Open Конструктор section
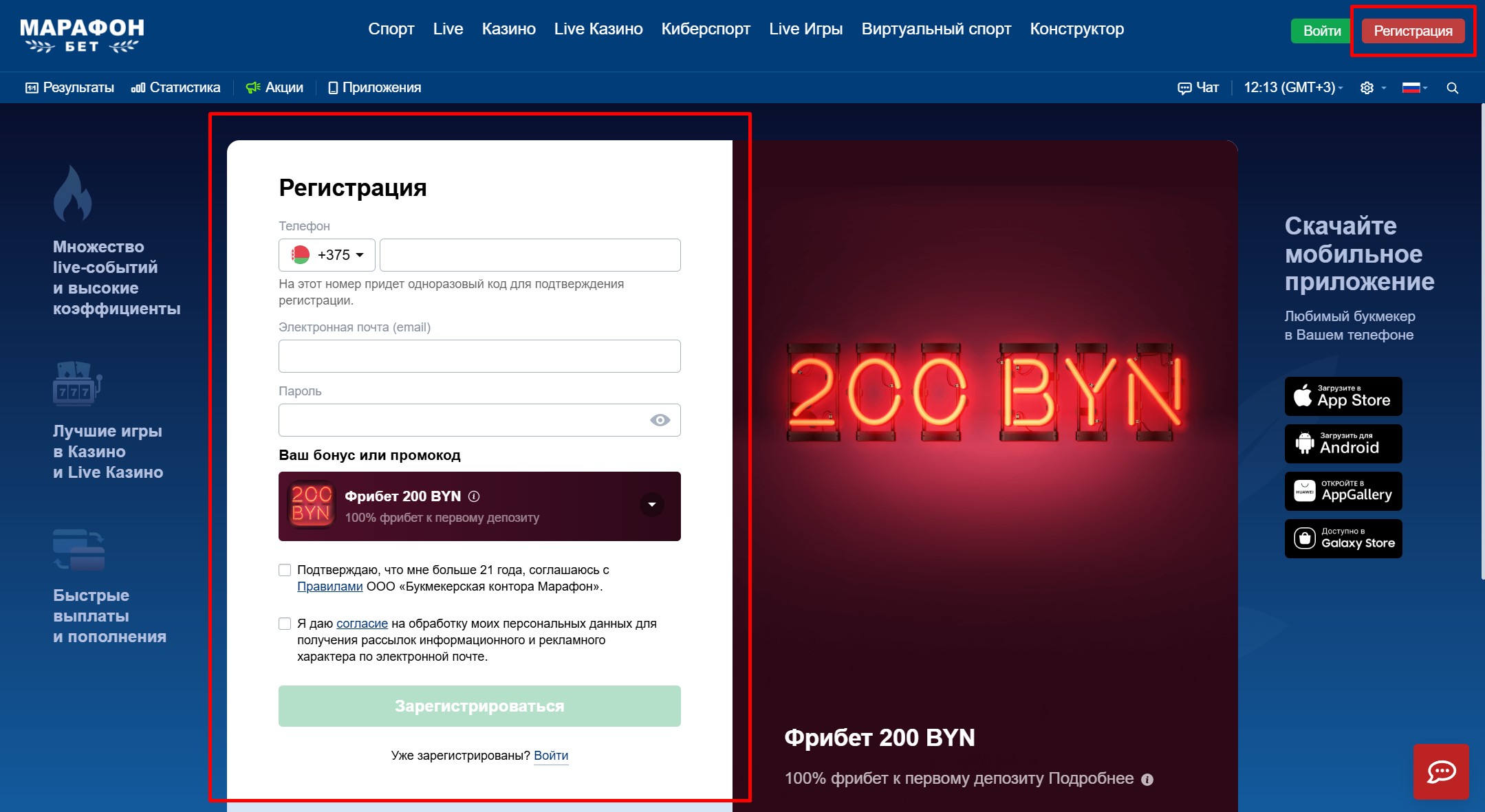The width and height of the screenshot is (1485, 812). 1076,29
